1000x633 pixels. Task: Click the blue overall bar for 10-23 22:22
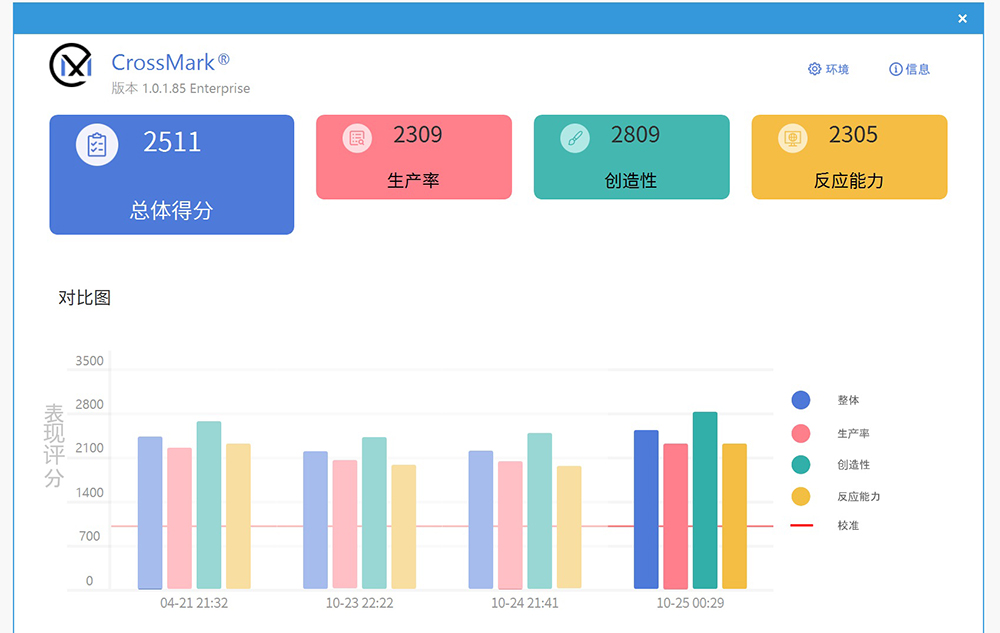tap(316, 520)
